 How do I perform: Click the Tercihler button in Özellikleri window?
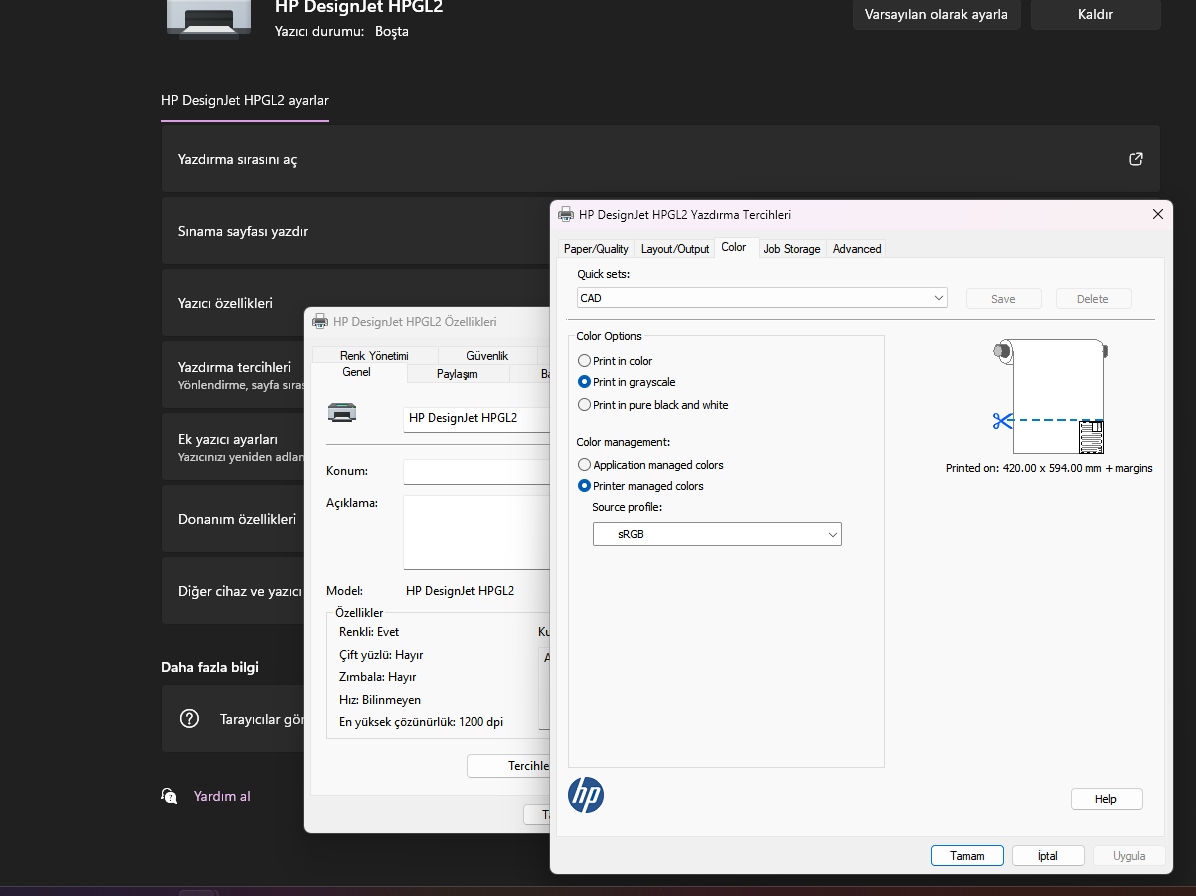coord(509,766)
